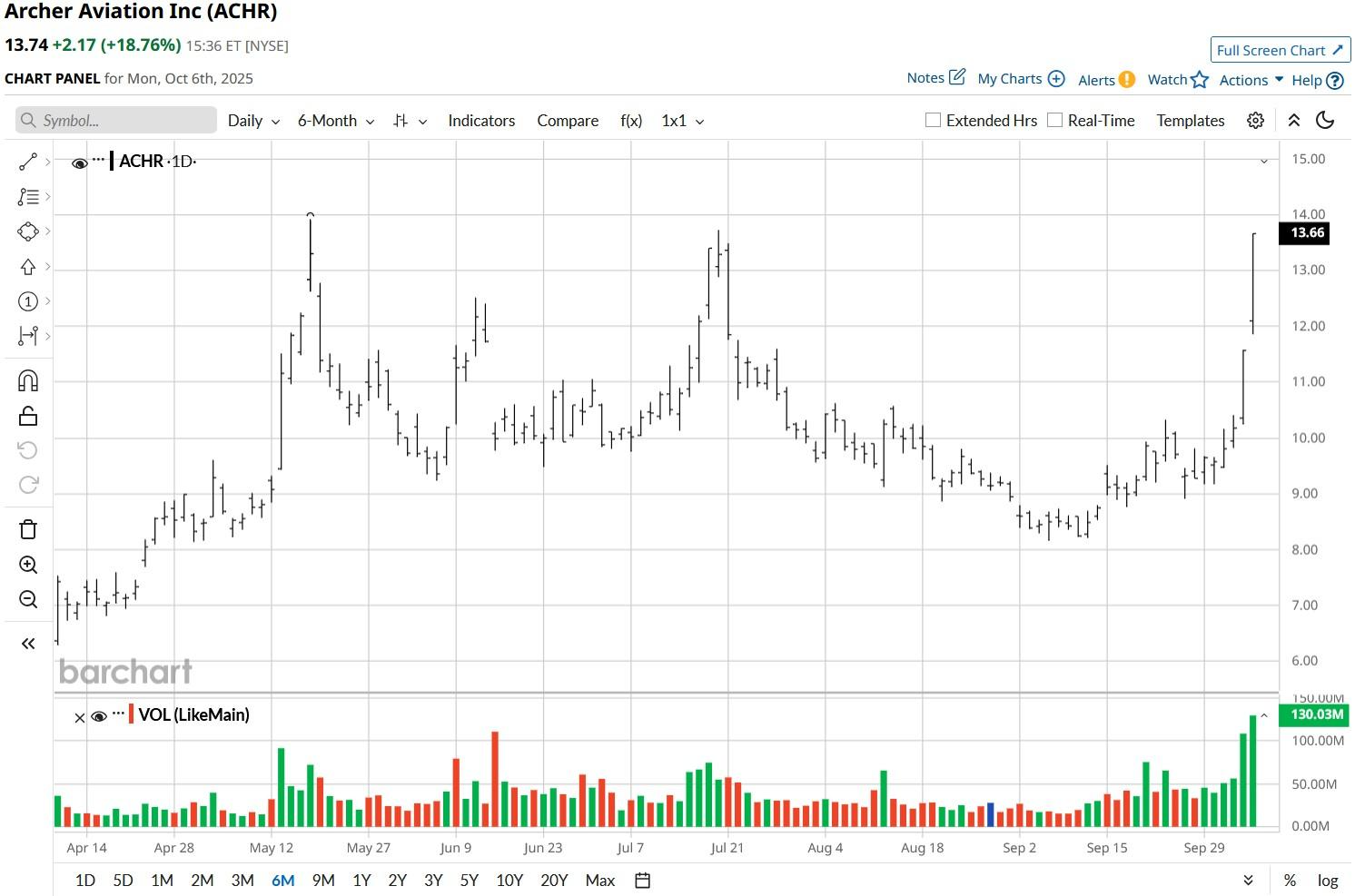The image size is (1355, 896).
Task: Enable the Real-Time checkbox
Action: click(x=1054, y=120)
